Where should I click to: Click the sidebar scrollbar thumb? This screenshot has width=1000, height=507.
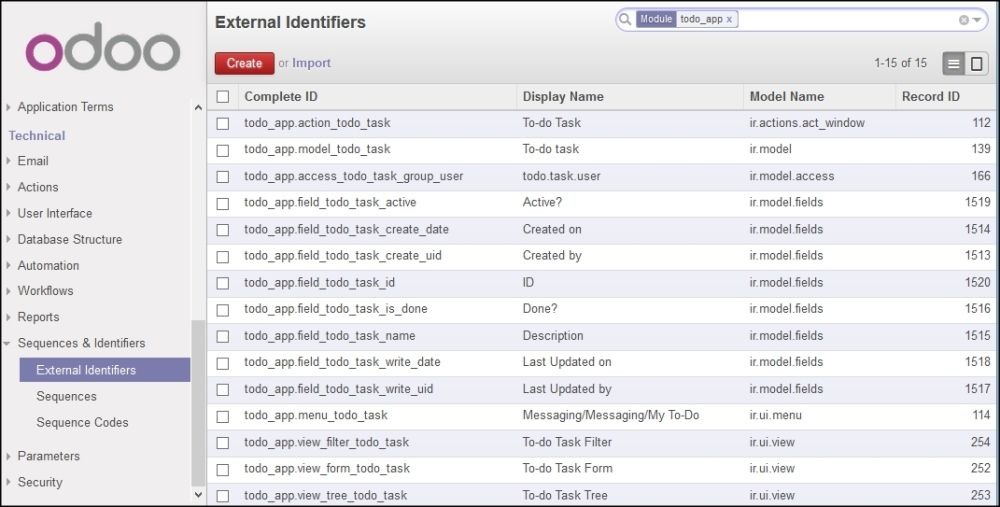click(x=198, y=403)
